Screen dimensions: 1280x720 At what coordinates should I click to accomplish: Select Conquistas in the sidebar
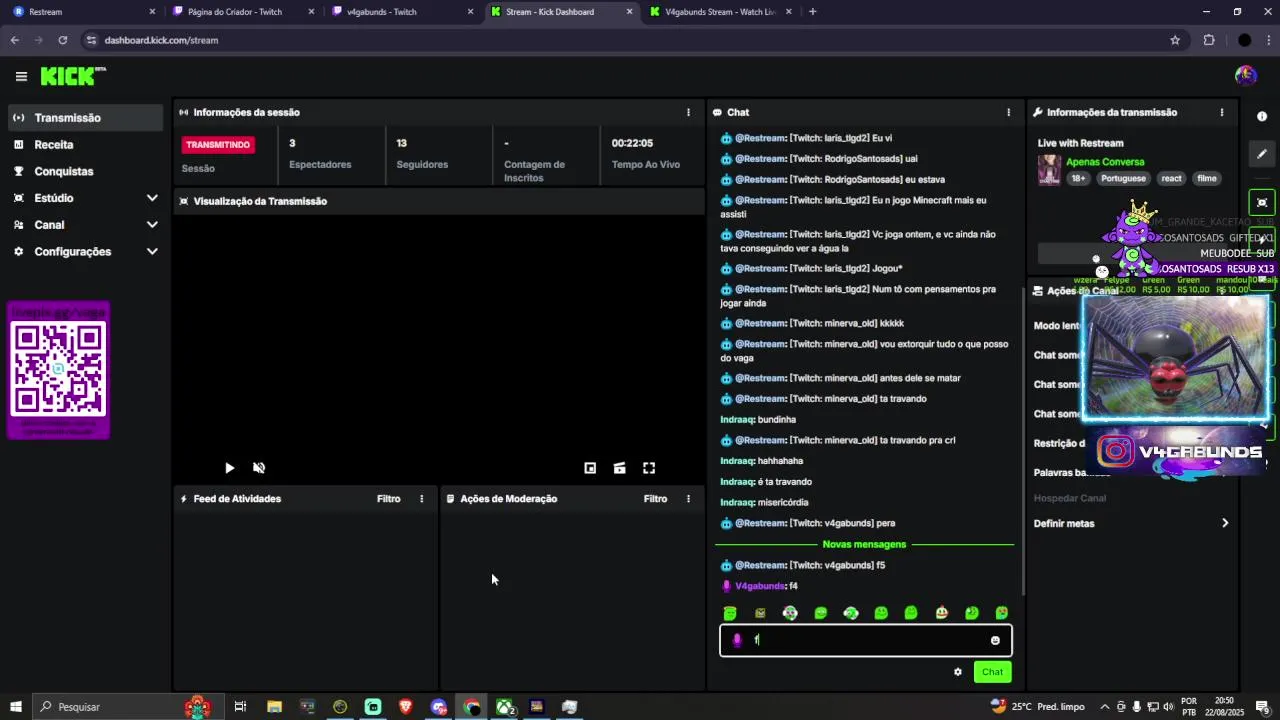pyautogui.click(x=85, y=171)
